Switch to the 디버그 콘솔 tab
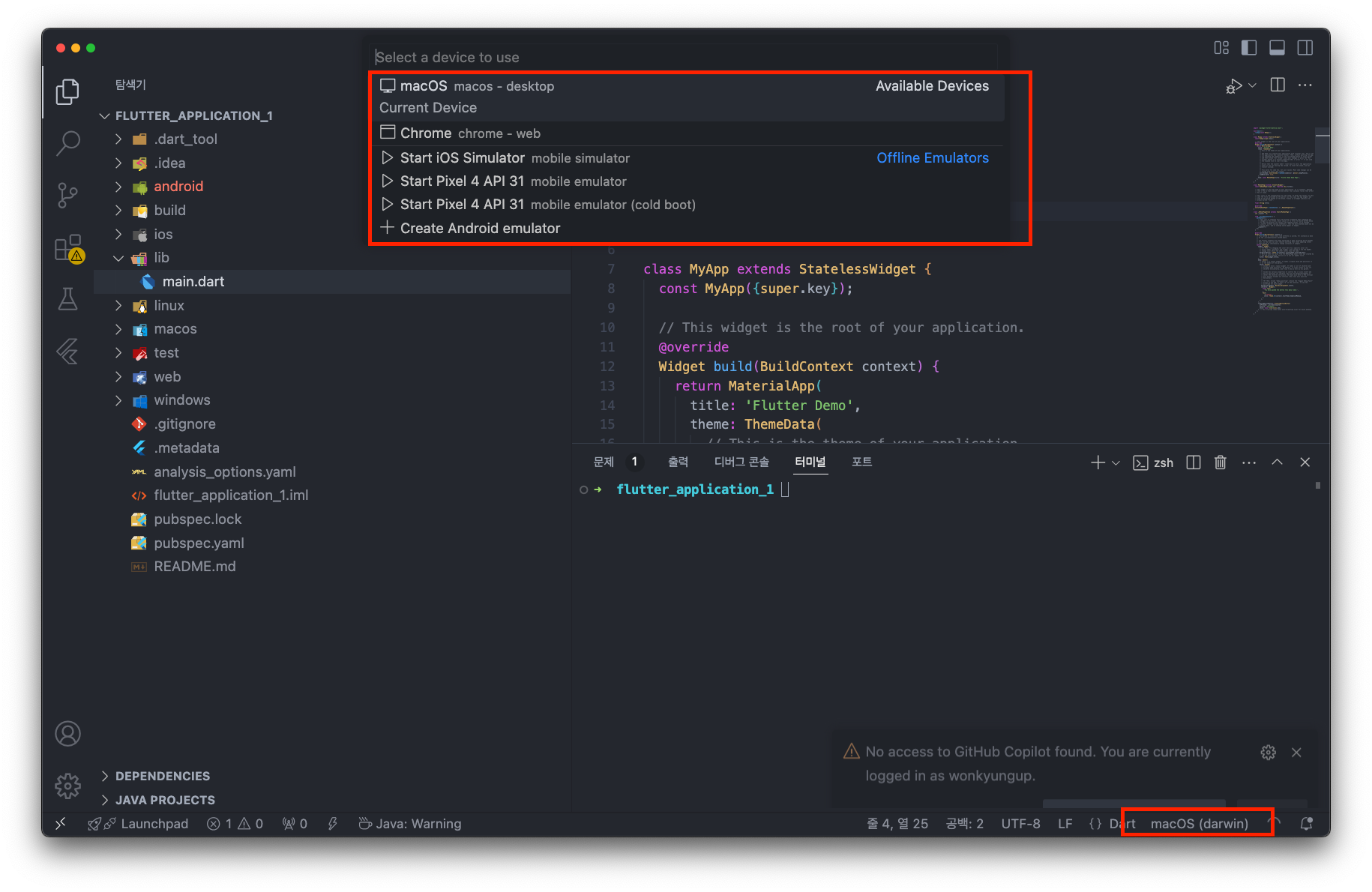The height and width of the screenshot is (892, 1372). (x=741, y=462)
